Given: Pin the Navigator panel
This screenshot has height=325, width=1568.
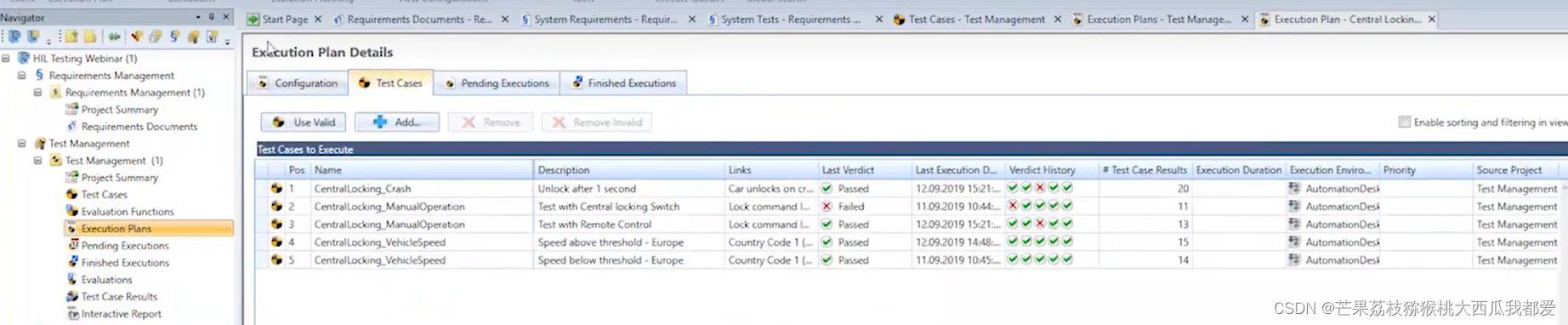Looking at the screenshot, I should [x=212, y=17].
